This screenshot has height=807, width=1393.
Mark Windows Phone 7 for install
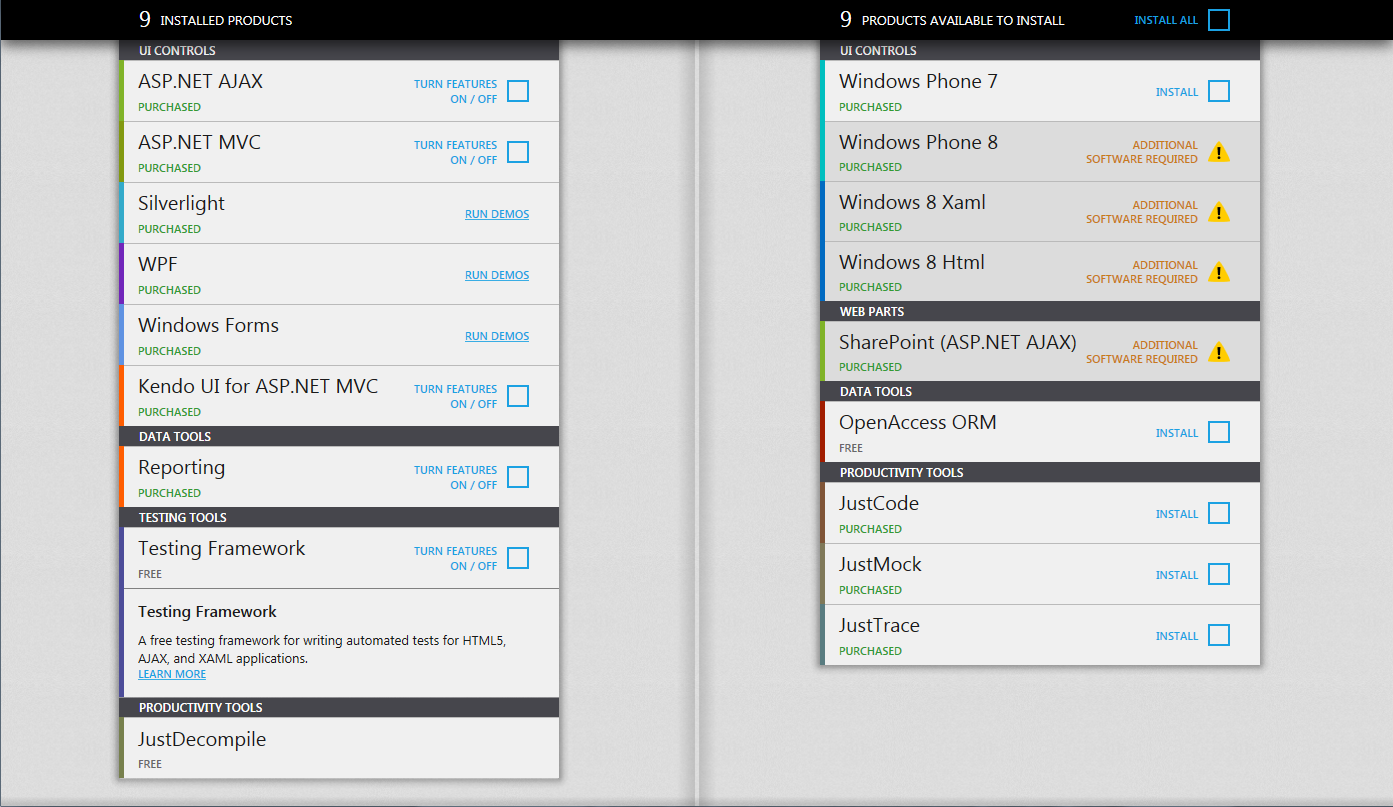(x=1219, y=91)
